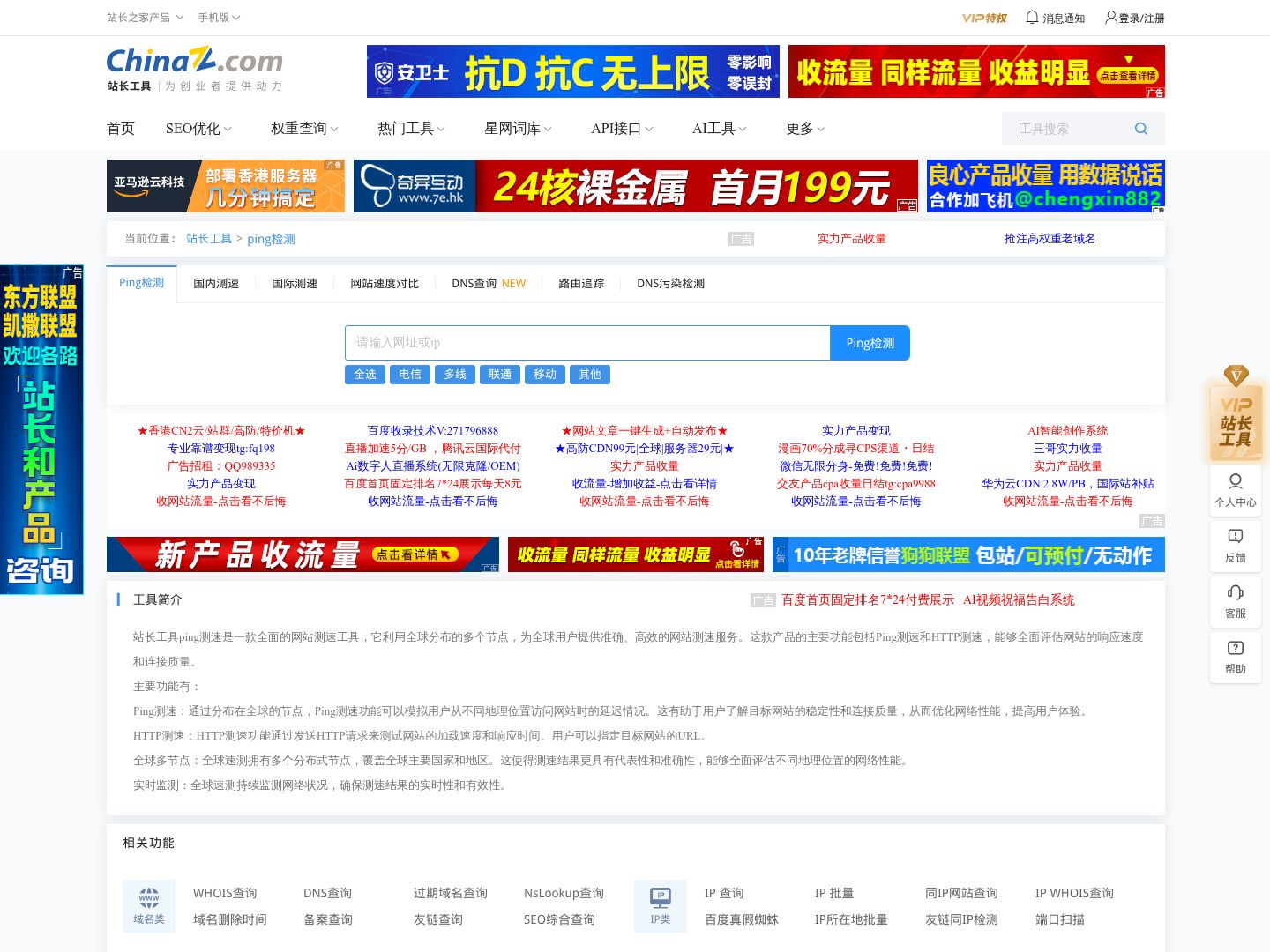Image resolution: width=1270 pixels, height=952 pixels.
Task: Toggle the 多线 ISP filter
Action: coord(455,375)
